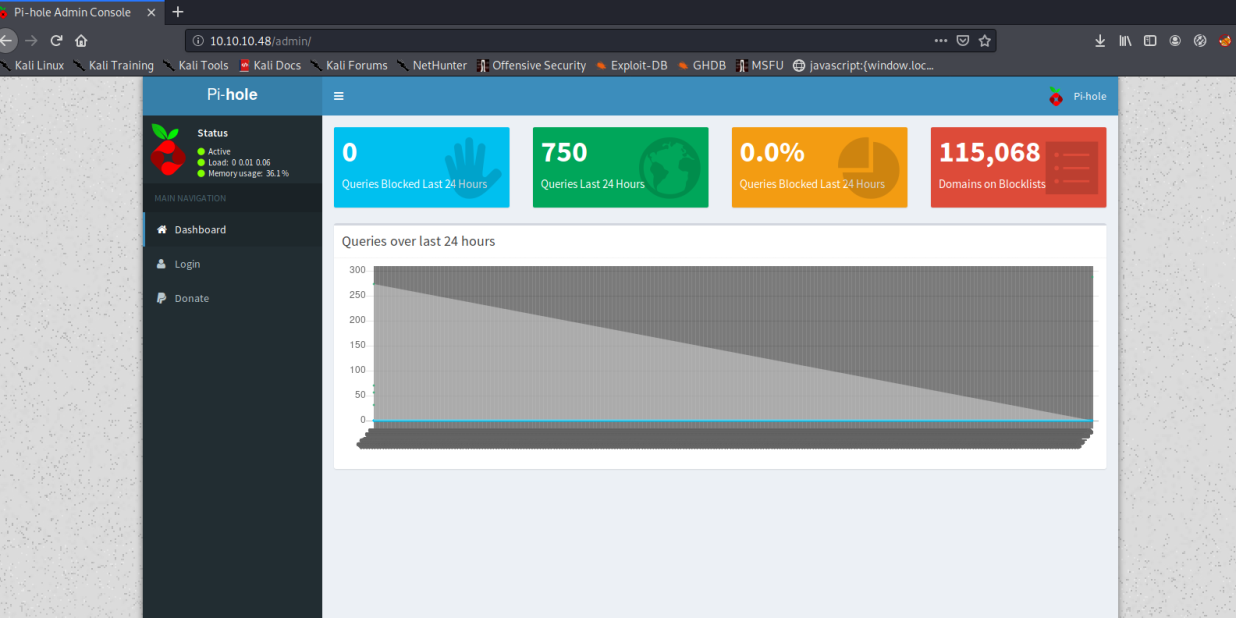Go to the Login page in the sidebar
The width and height of the screenshot is (1236, 618).
point(187,264)
